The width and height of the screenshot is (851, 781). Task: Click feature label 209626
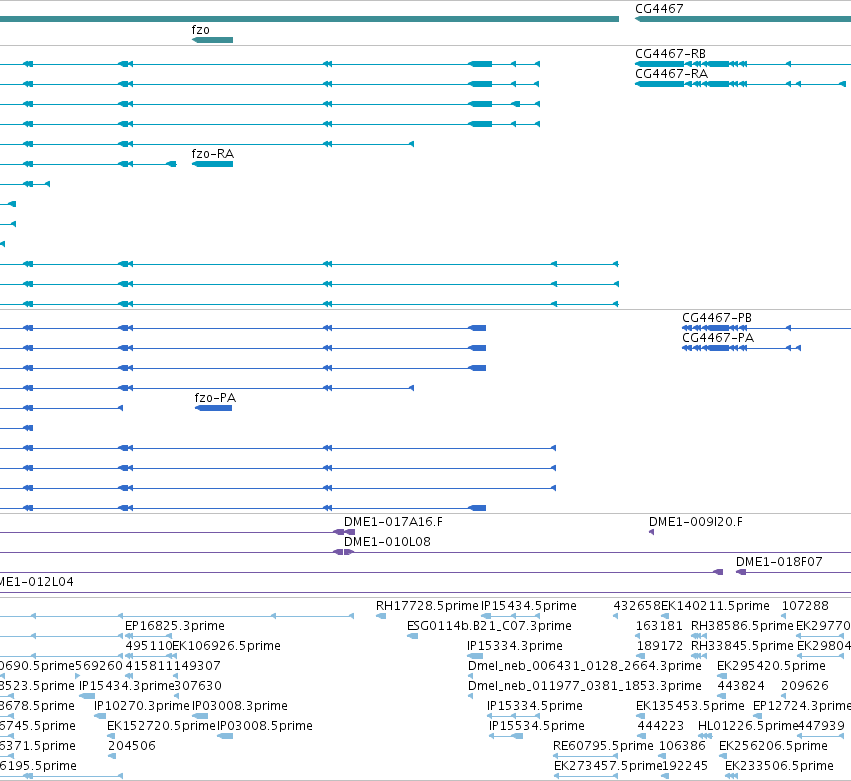point(805,686)
